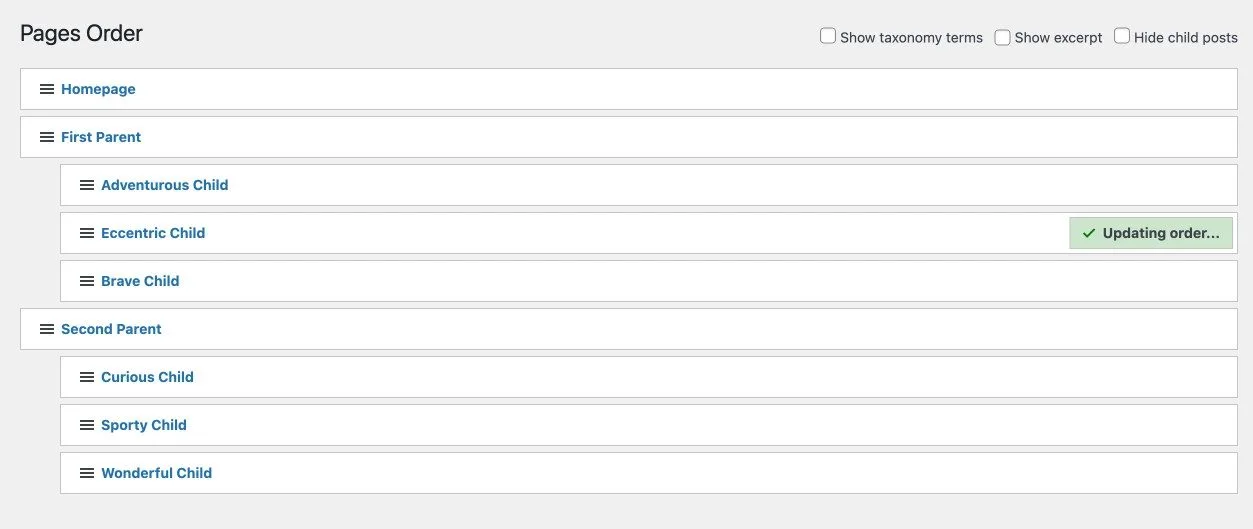
Task: Click the reorder icon for Curious Child
Action: click(x=86, y=377)
